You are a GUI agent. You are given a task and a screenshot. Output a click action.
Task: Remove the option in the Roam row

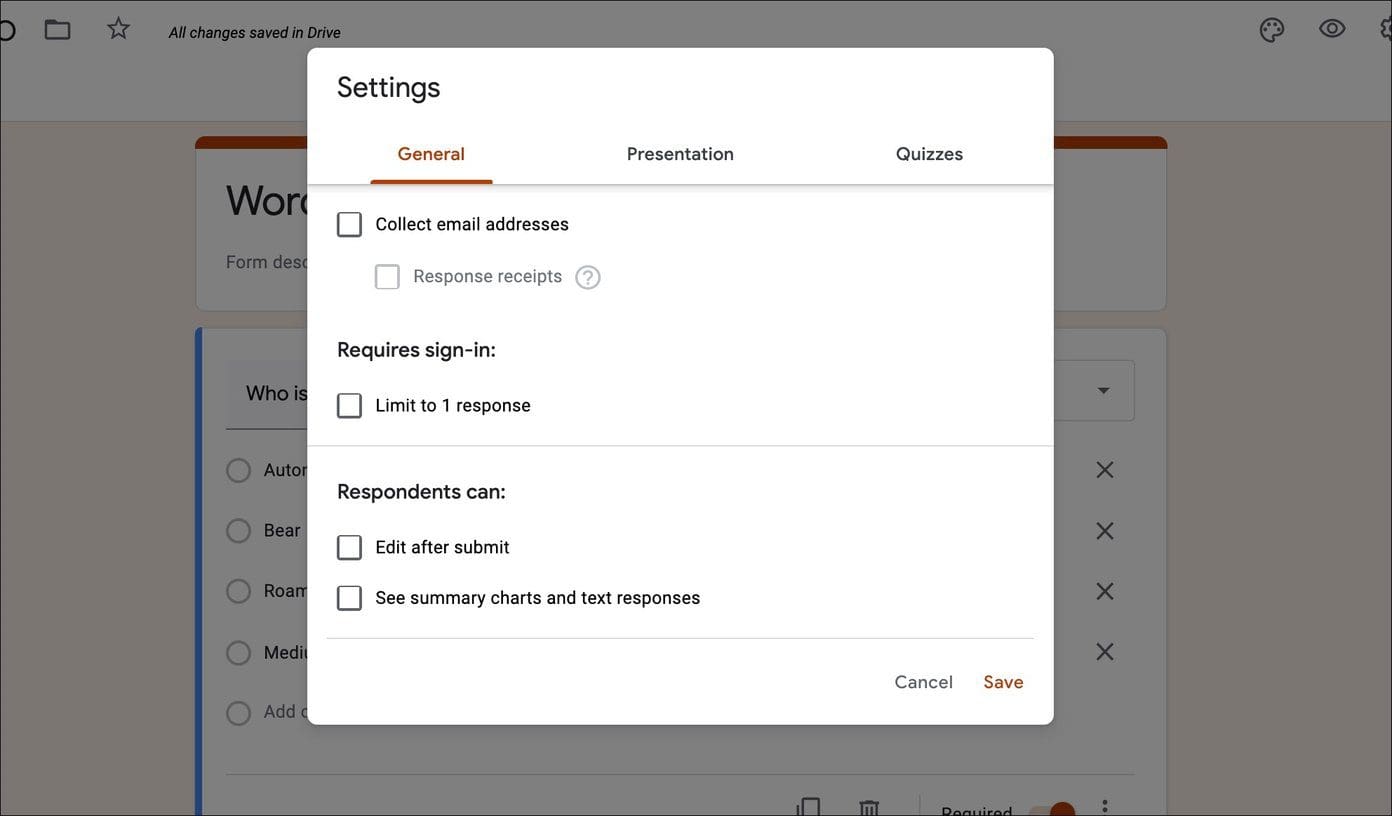pyautogui.click(x=1104, y=591)
